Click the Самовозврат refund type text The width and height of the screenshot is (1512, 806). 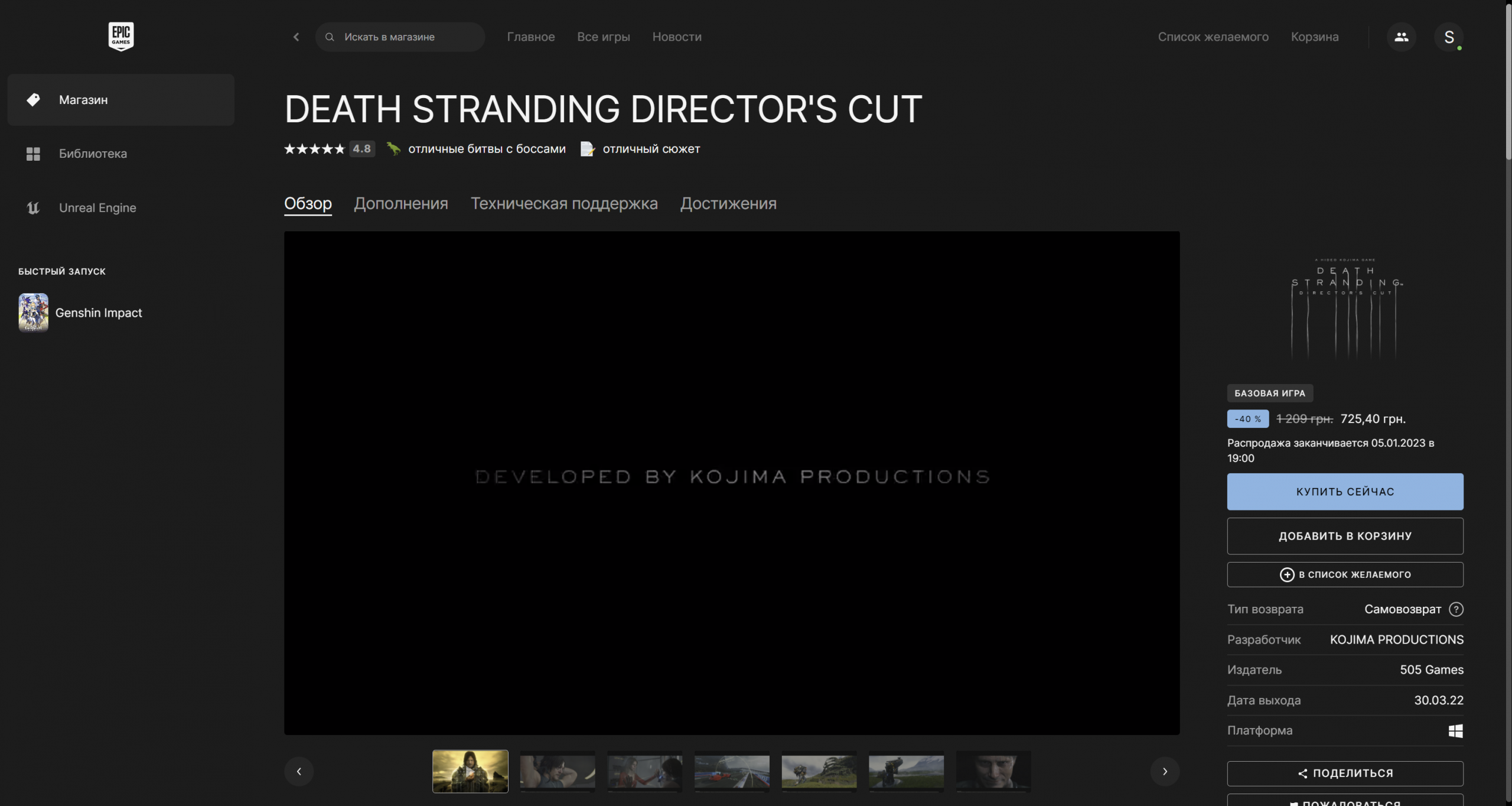click(x=1403, y=609)
